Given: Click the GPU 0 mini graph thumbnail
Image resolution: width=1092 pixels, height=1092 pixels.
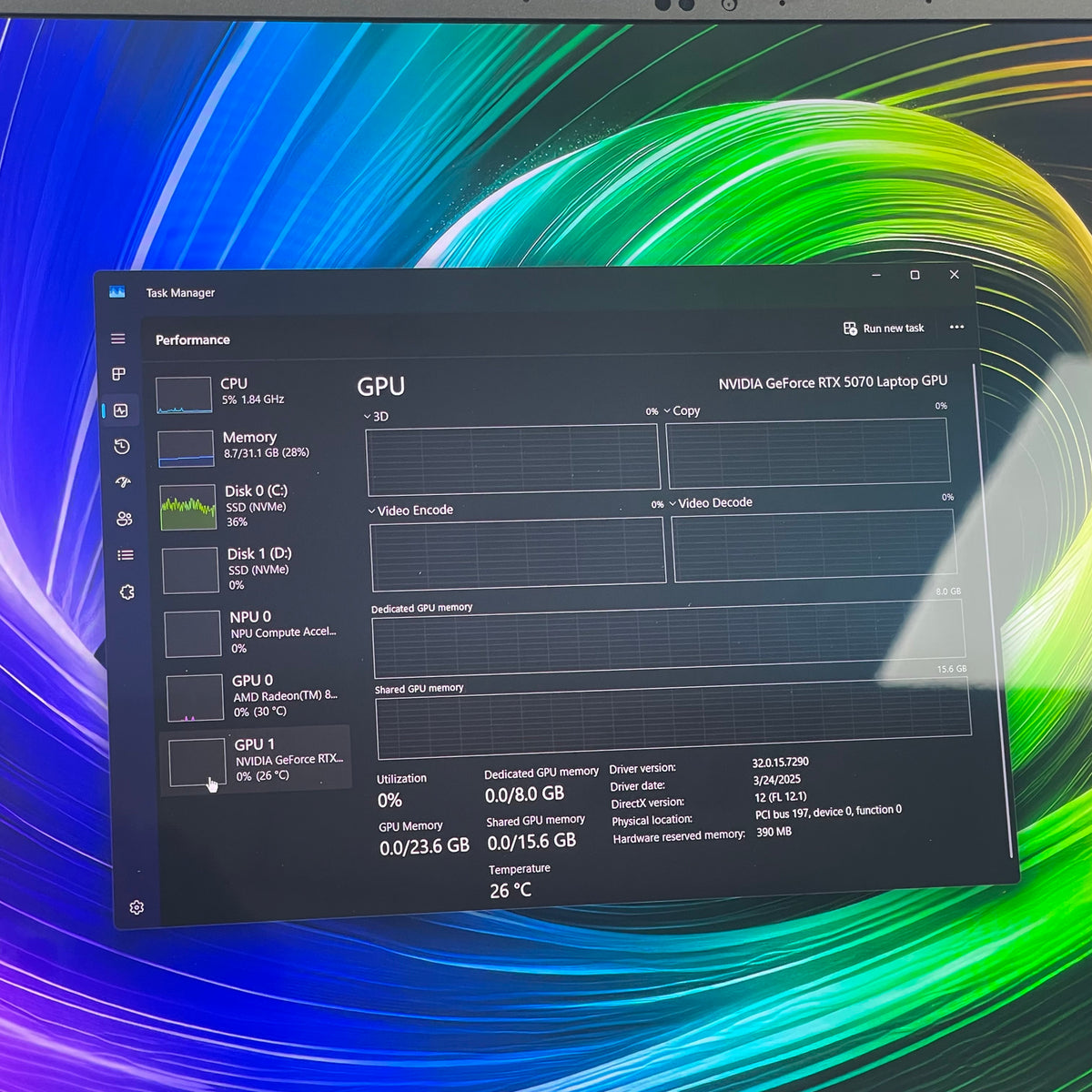Looking at the screenshot, I should (195, 697).
